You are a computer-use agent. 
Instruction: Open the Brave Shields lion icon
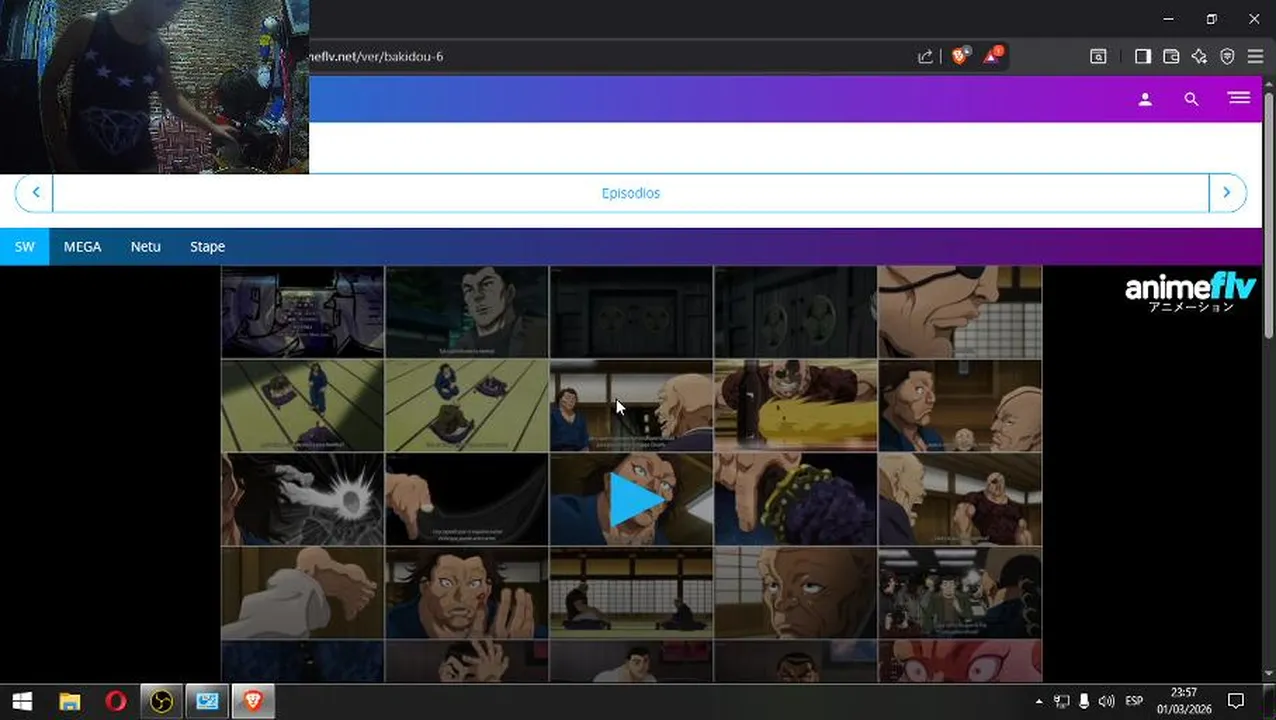click(x=959, y=57)
